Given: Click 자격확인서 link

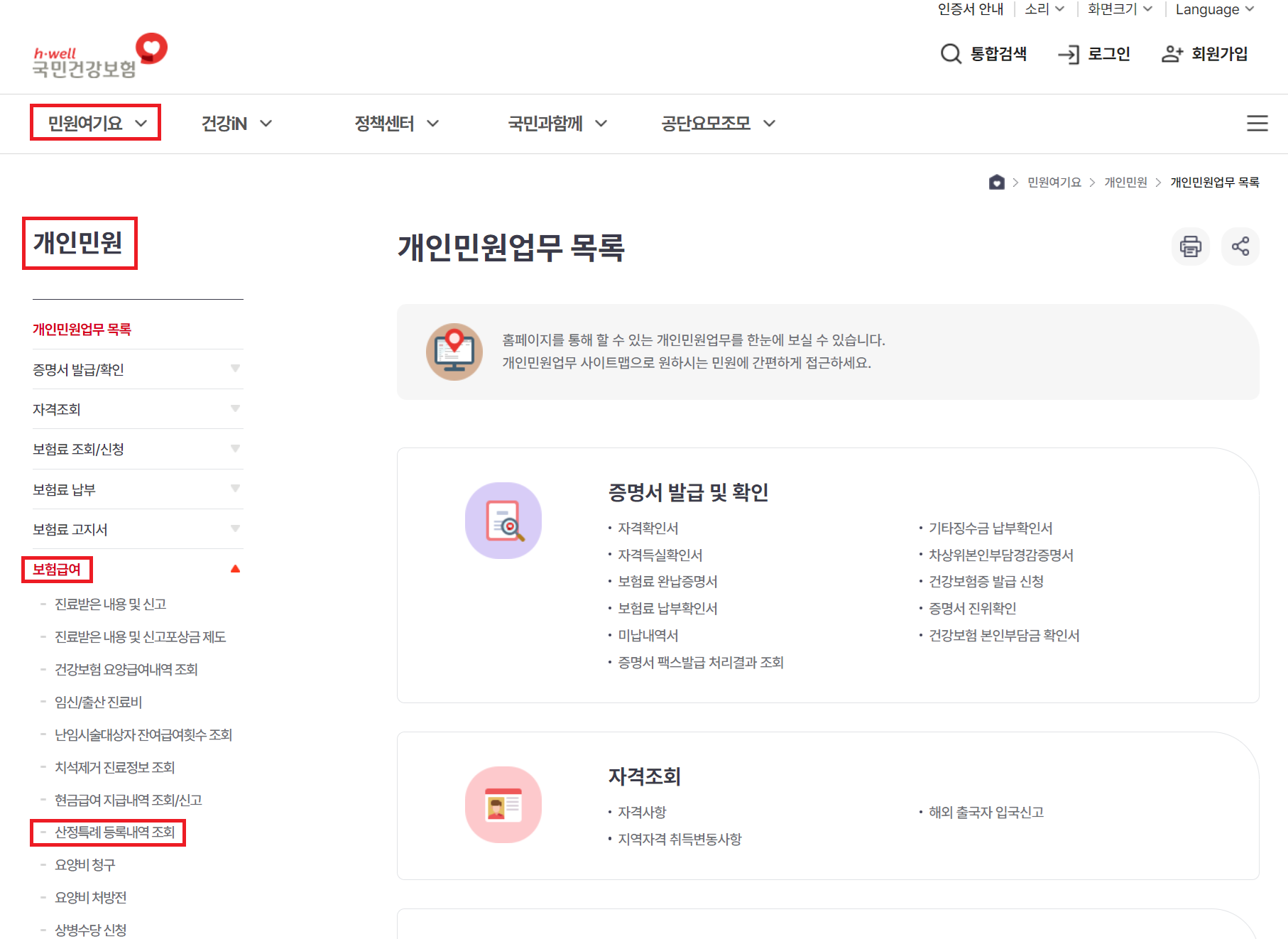Looking at the screenshot, I should coord(648,528).
